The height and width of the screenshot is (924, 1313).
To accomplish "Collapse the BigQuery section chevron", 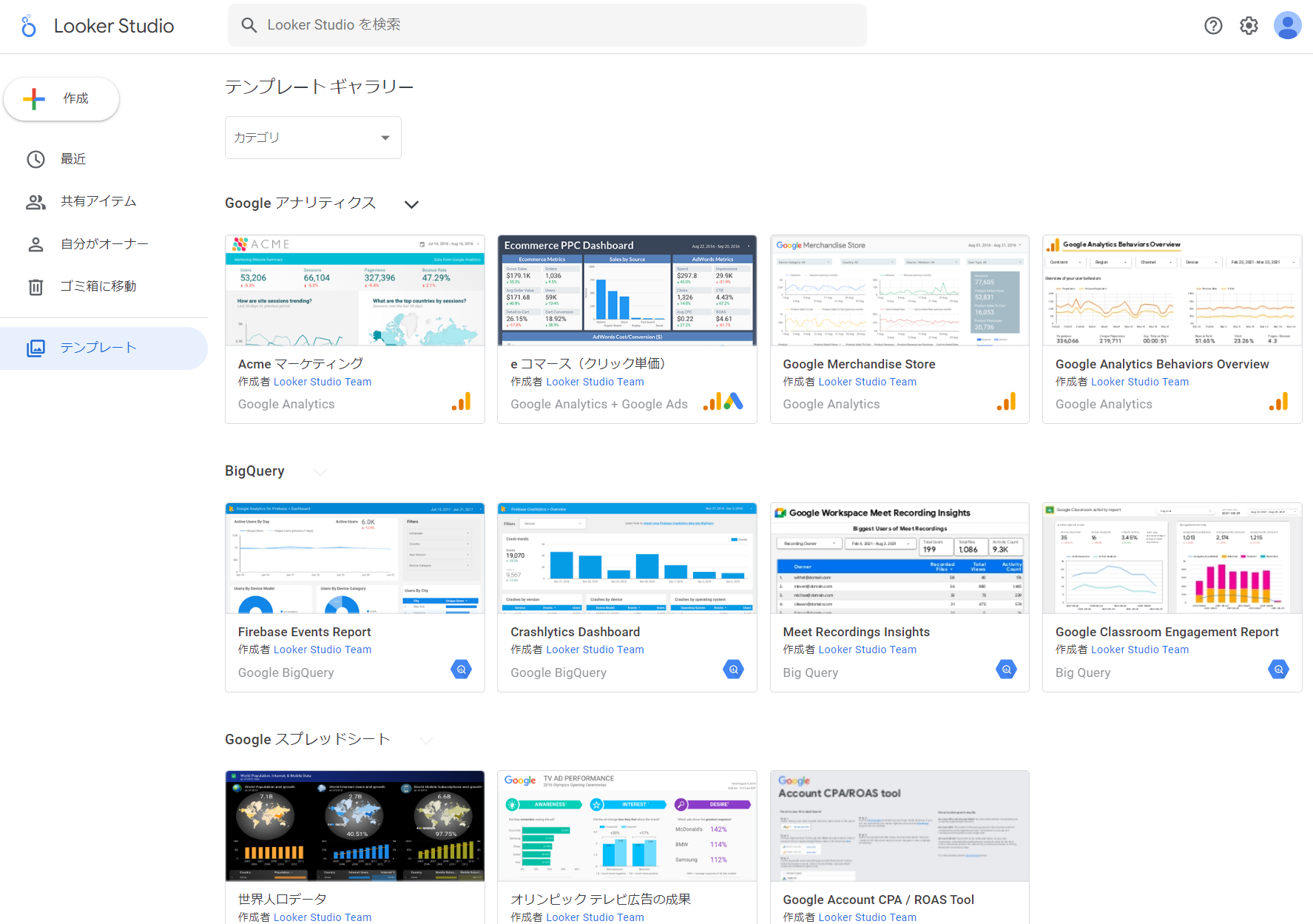I will (320, 472).
